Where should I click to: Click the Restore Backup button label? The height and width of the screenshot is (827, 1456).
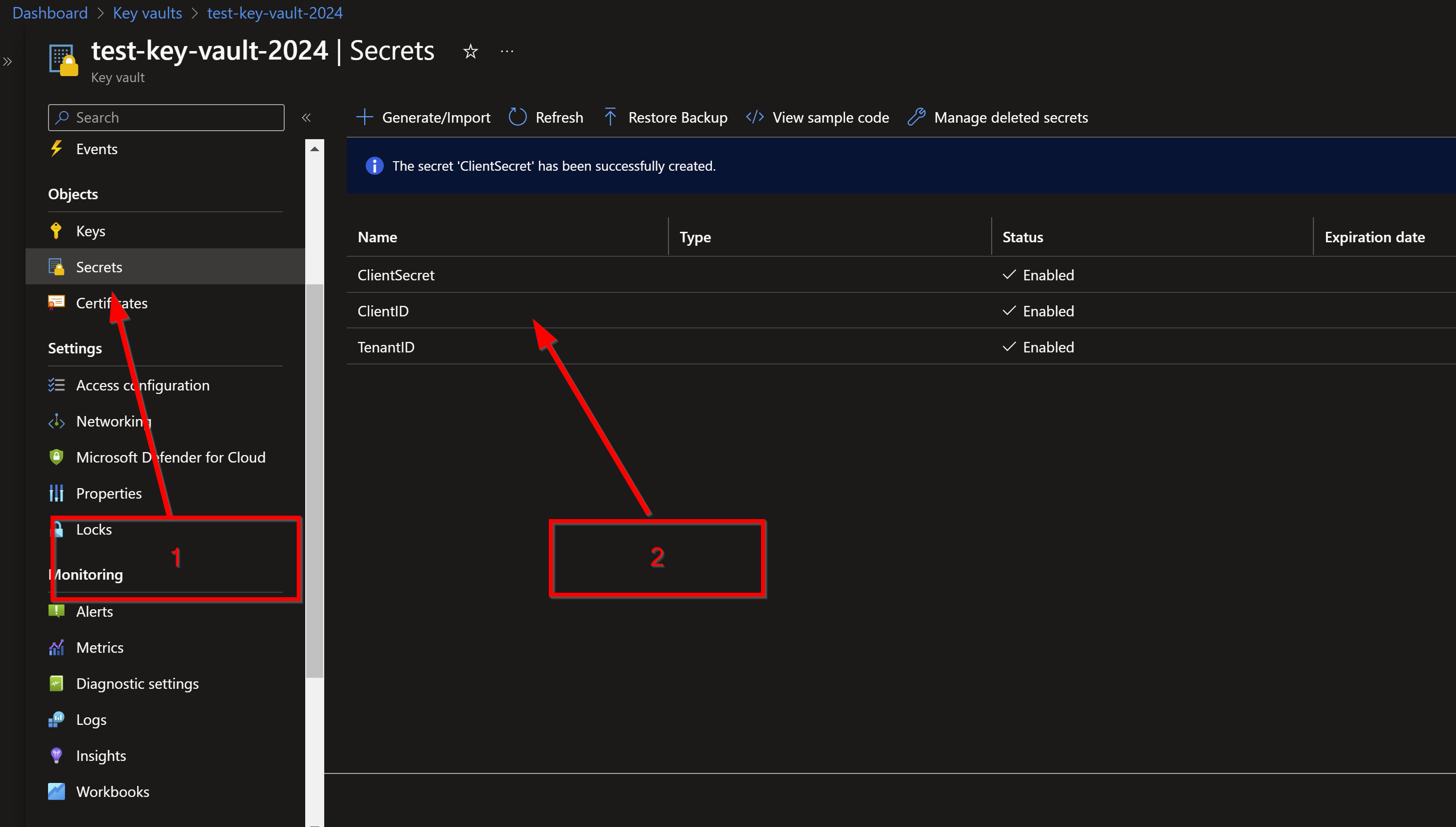click(x=678, y=118)
